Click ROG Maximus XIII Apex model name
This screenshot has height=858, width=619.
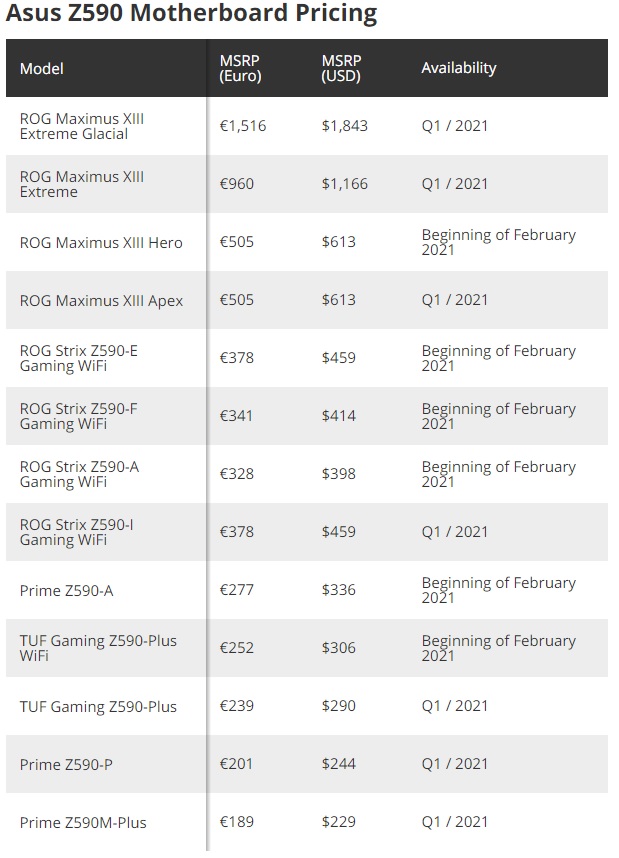point(101,300)
